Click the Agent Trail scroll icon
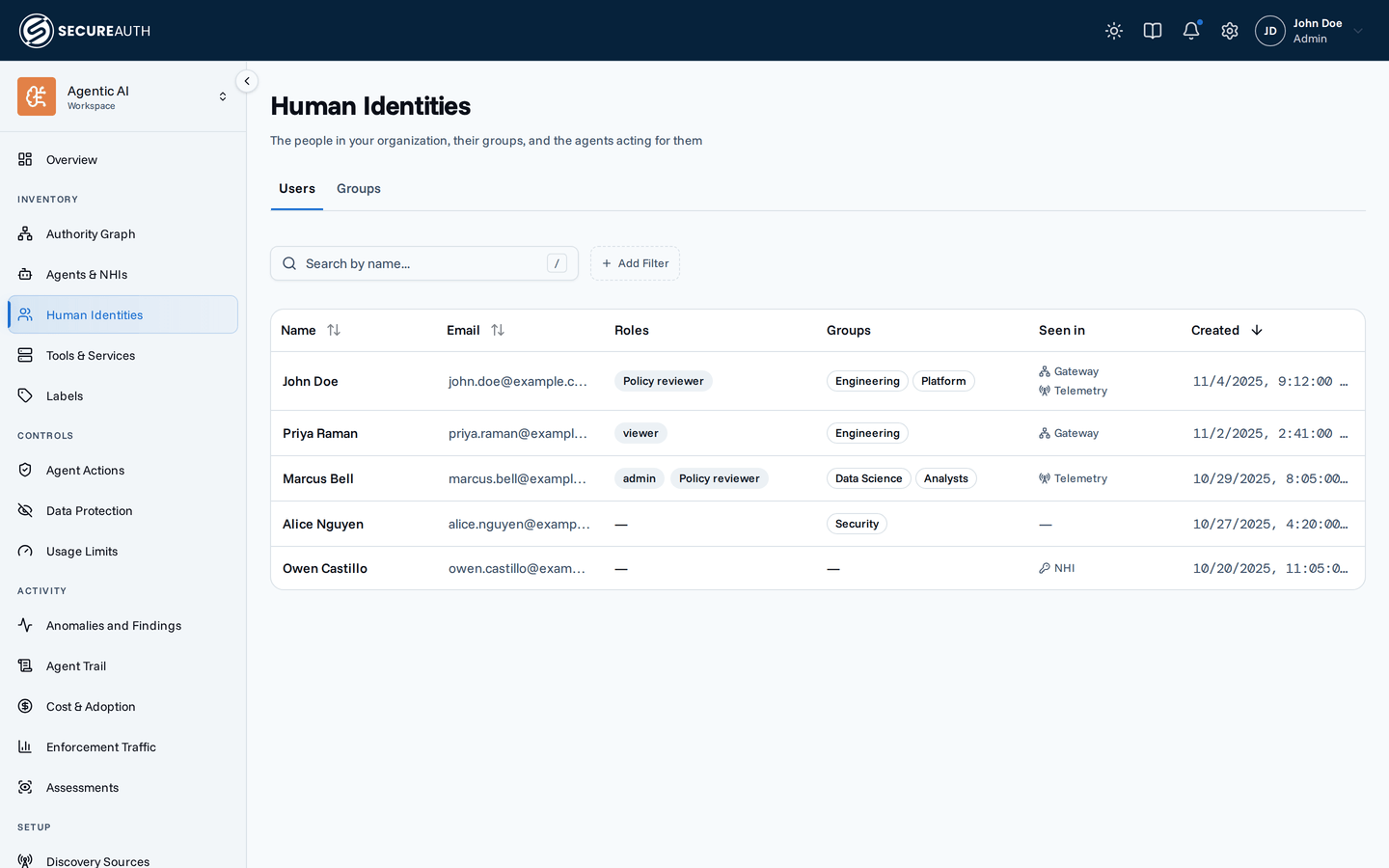 [x=25, y=666]
